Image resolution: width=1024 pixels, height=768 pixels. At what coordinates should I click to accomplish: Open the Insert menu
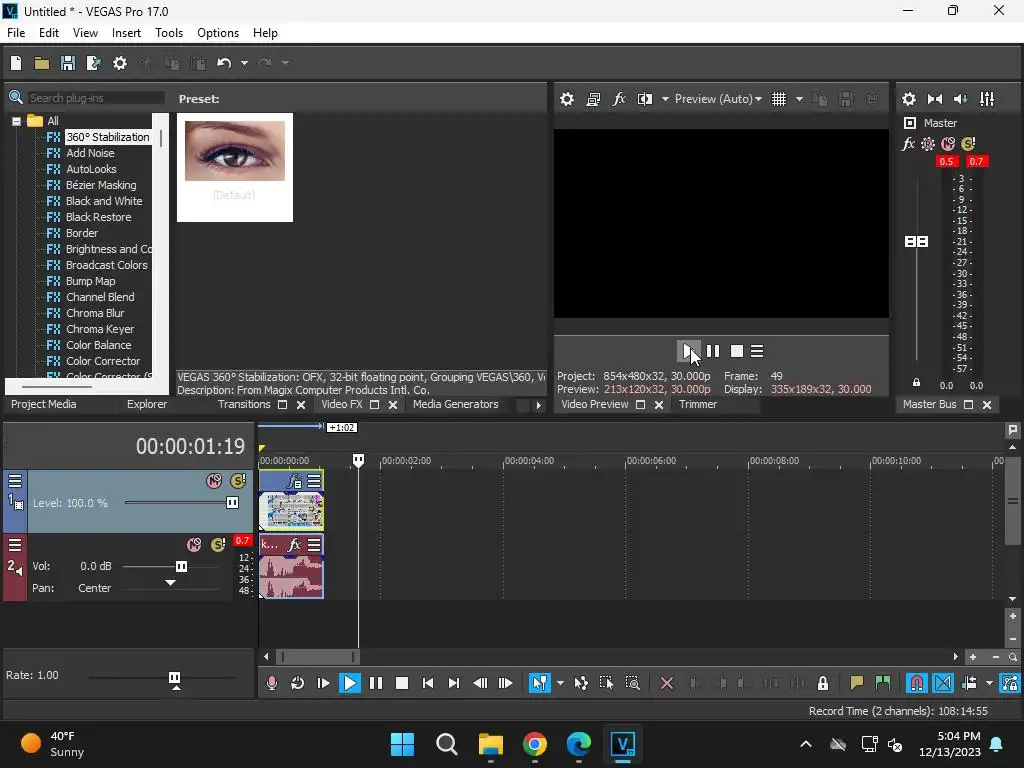(x=126, y=33)
